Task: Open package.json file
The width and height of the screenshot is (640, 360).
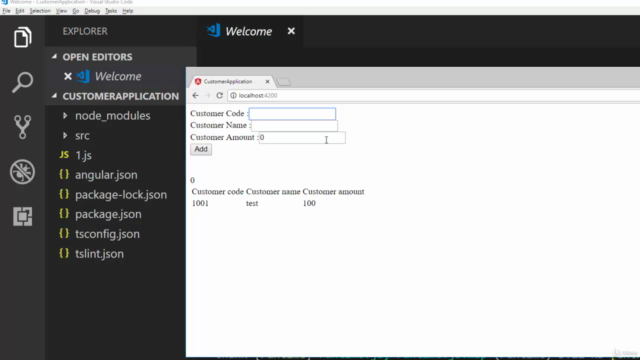Action: point(108,214)
